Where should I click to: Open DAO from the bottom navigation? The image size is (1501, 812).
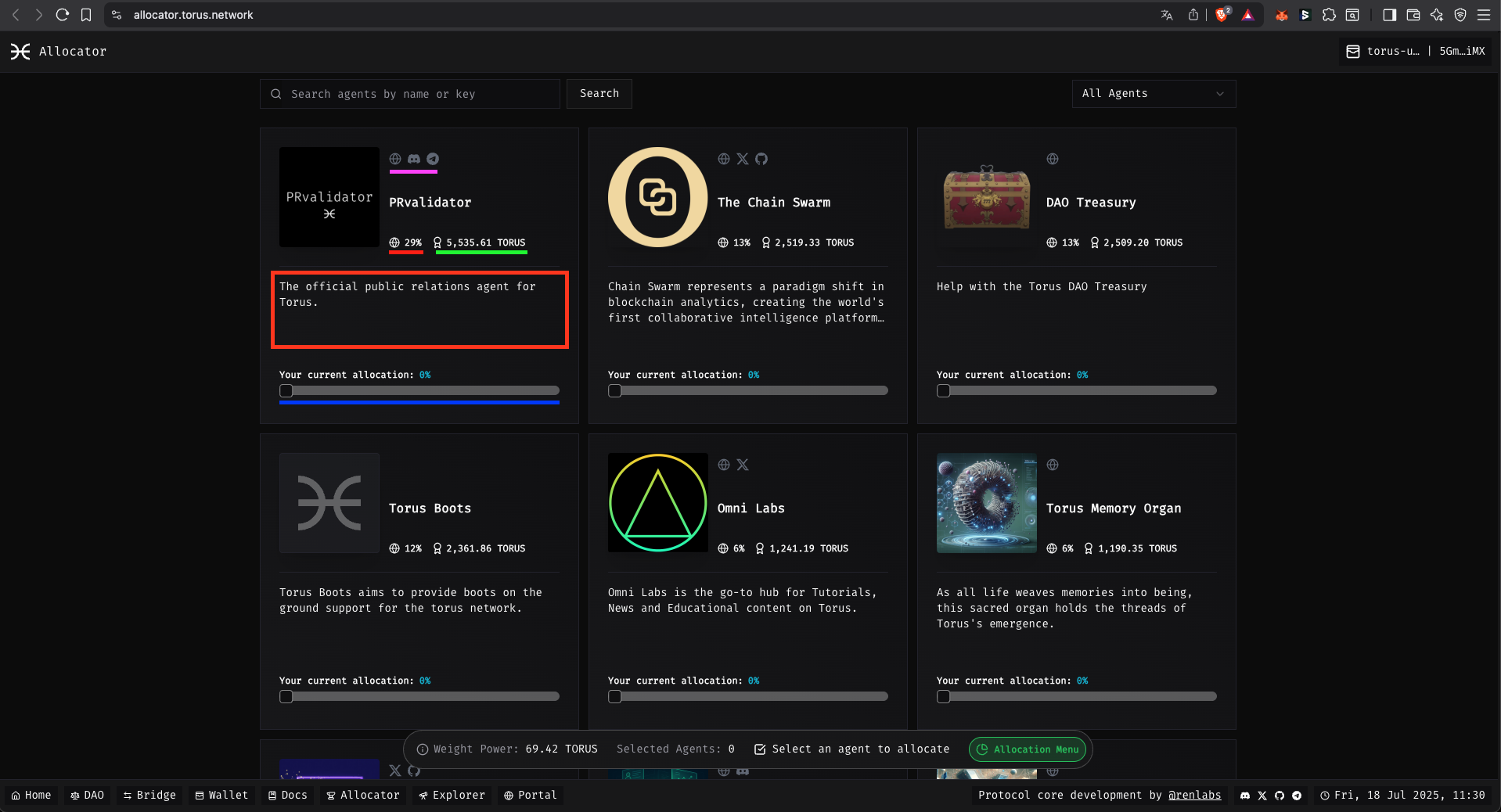tap(87, 795)
